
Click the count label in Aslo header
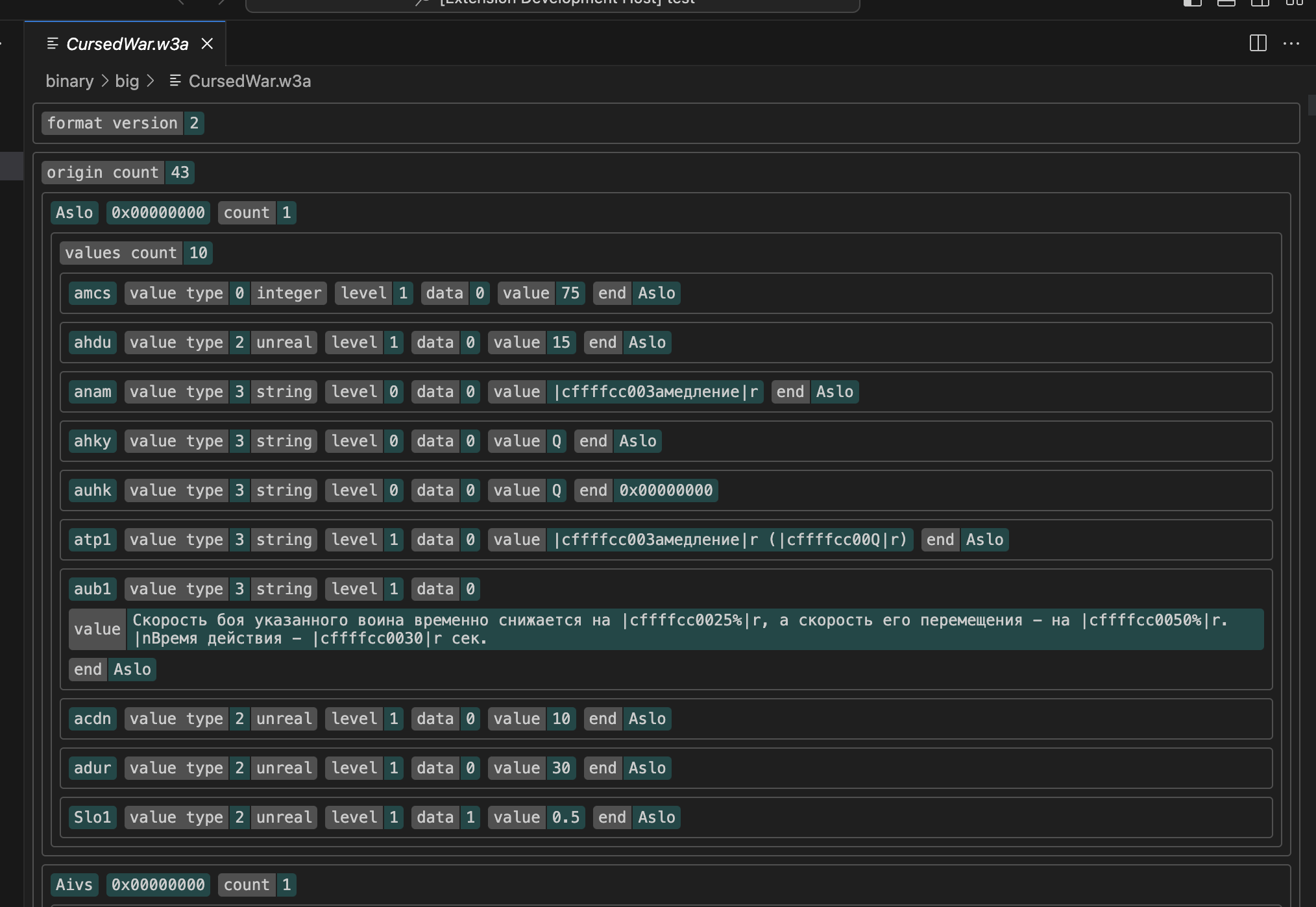[x=247, y=213]
